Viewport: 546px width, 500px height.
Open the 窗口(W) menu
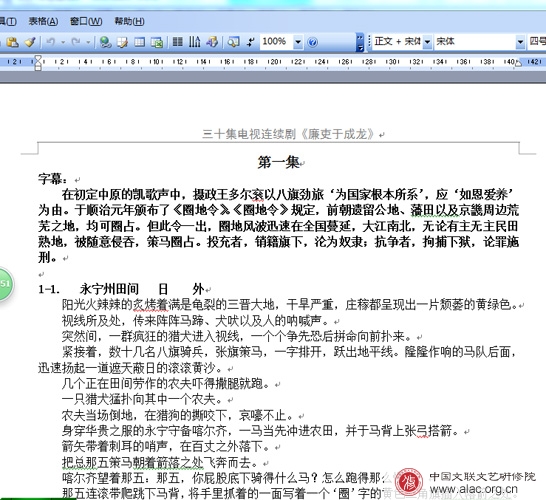[x=86, y=22]
